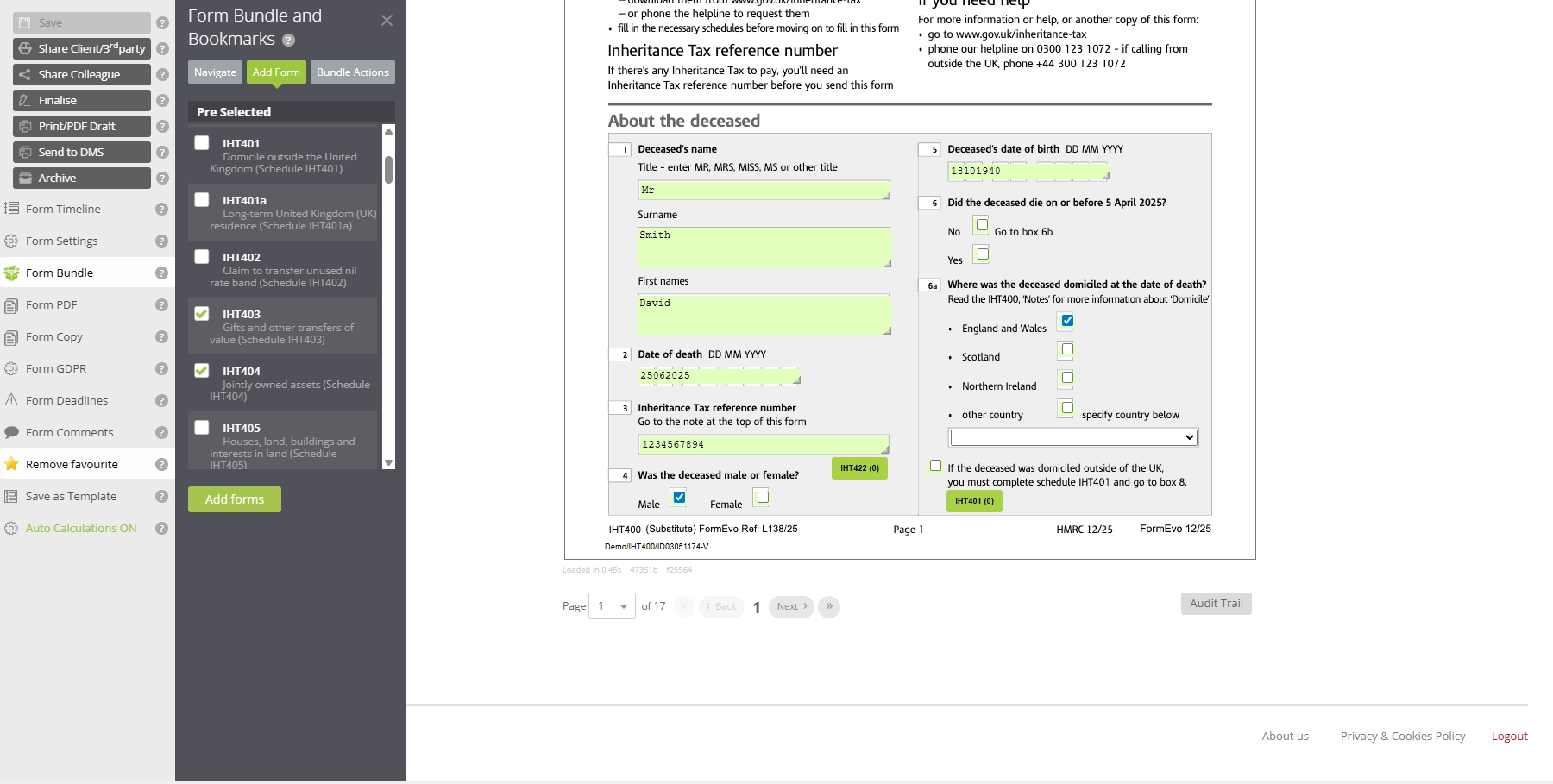Uncheck the IHT403 schedule checkbox
This screenshot has width=1553, height=784.
(201, 313)
